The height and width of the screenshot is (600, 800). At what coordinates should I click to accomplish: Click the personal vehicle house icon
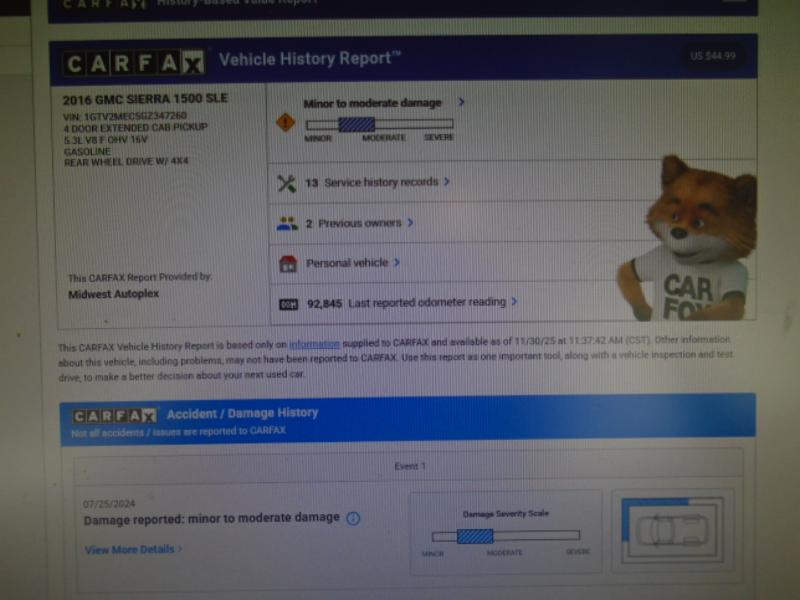288,263
